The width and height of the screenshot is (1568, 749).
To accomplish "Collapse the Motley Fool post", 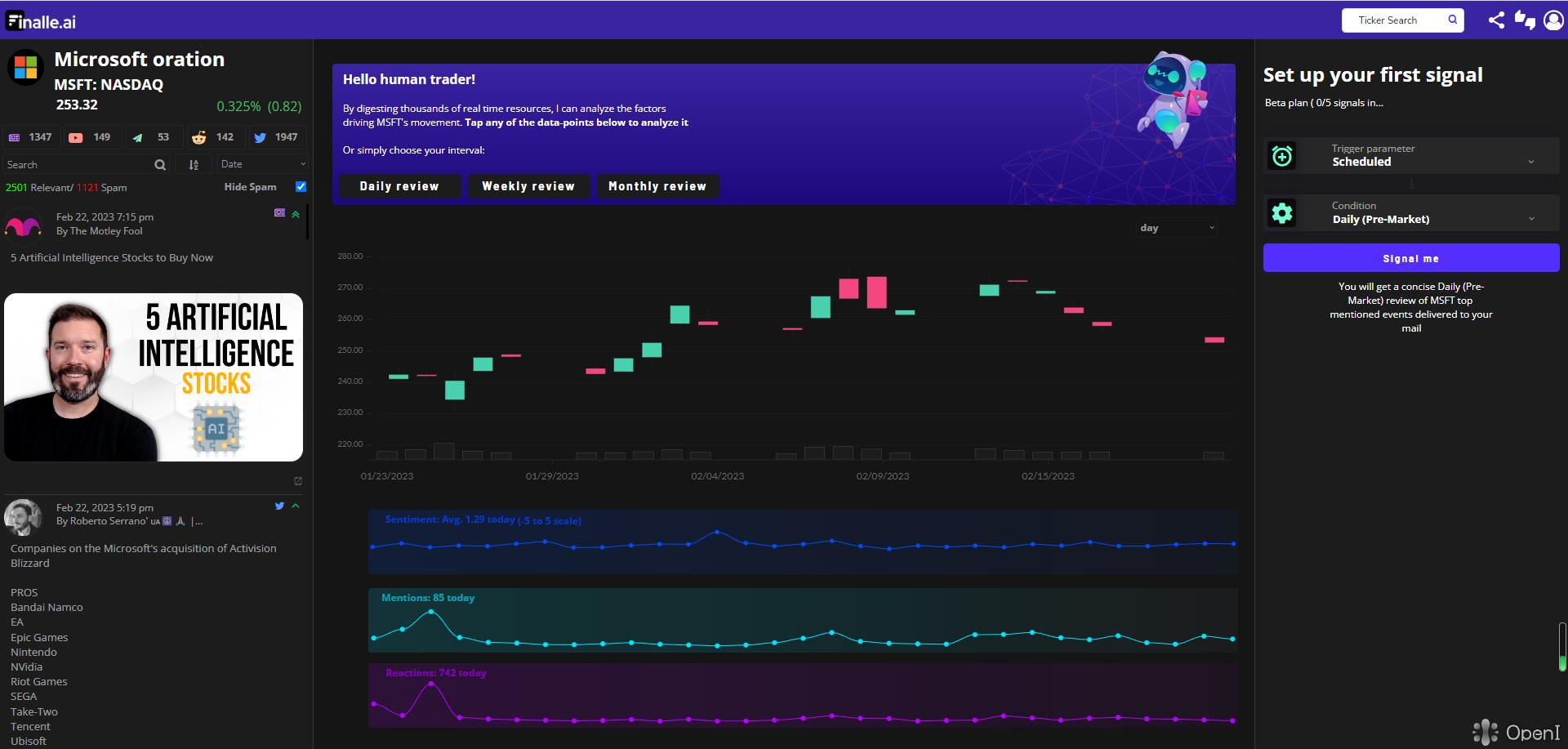I will 296,214.
